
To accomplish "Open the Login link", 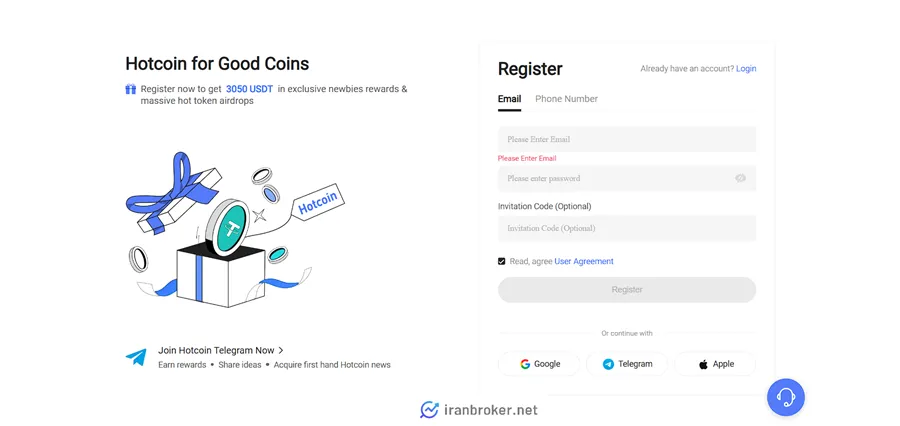I will (x=746, y=68).
